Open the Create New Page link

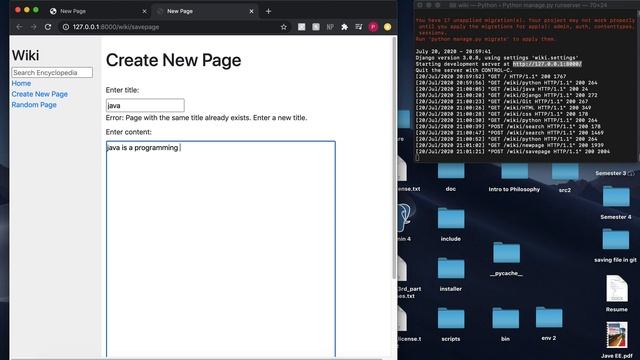[40, 94]
